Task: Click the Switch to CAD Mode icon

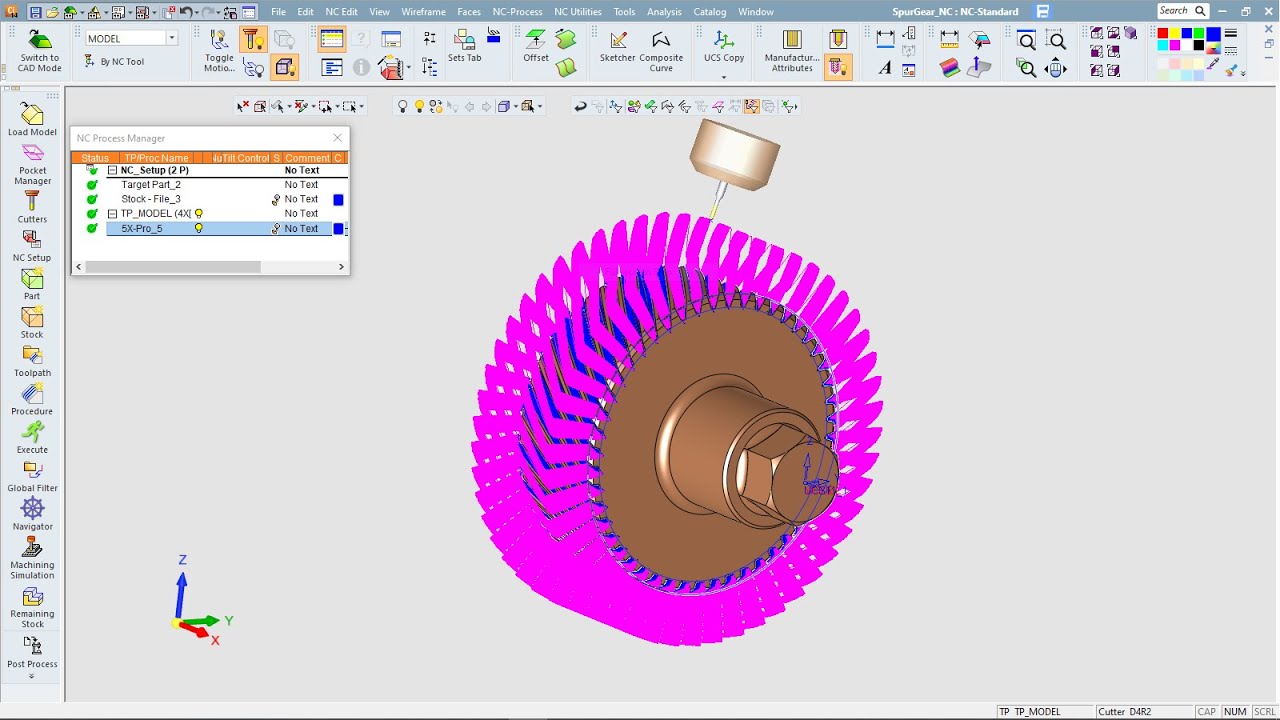Action: pos(40,41)
